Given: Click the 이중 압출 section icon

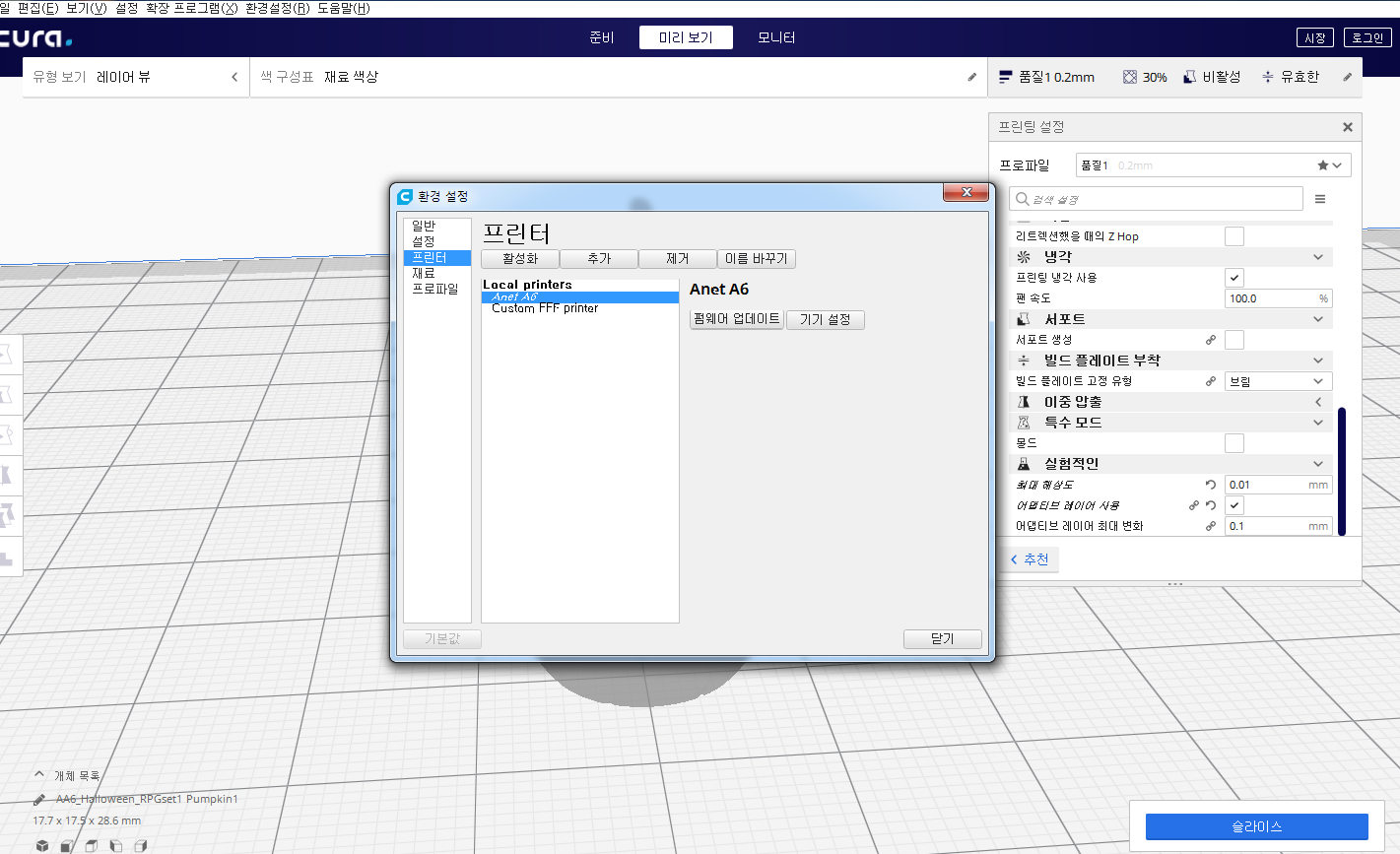Looking at the screenshot, I should point(1024,402).
